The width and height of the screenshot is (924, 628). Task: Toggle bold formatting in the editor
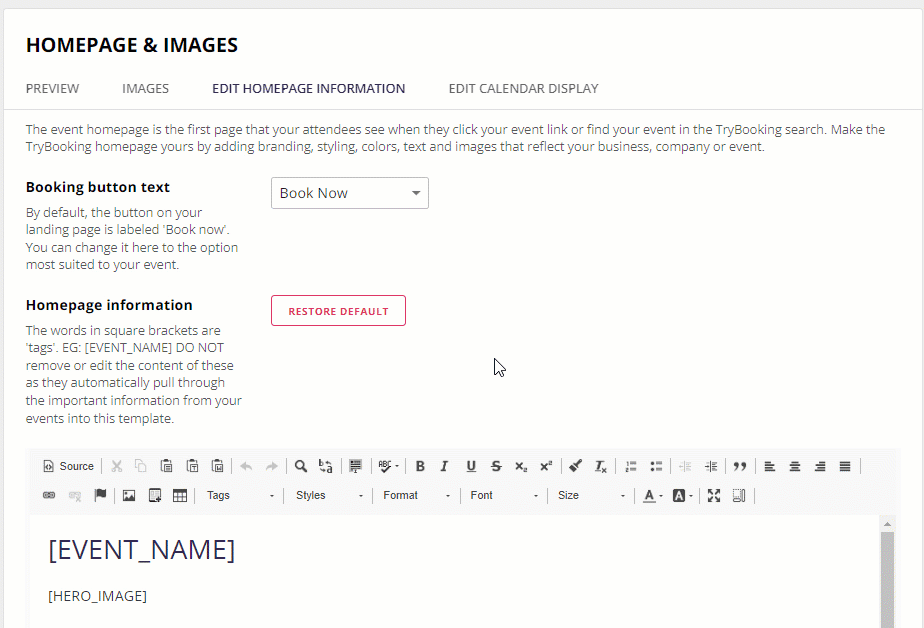pyautogui.click(x=420, y=466)
